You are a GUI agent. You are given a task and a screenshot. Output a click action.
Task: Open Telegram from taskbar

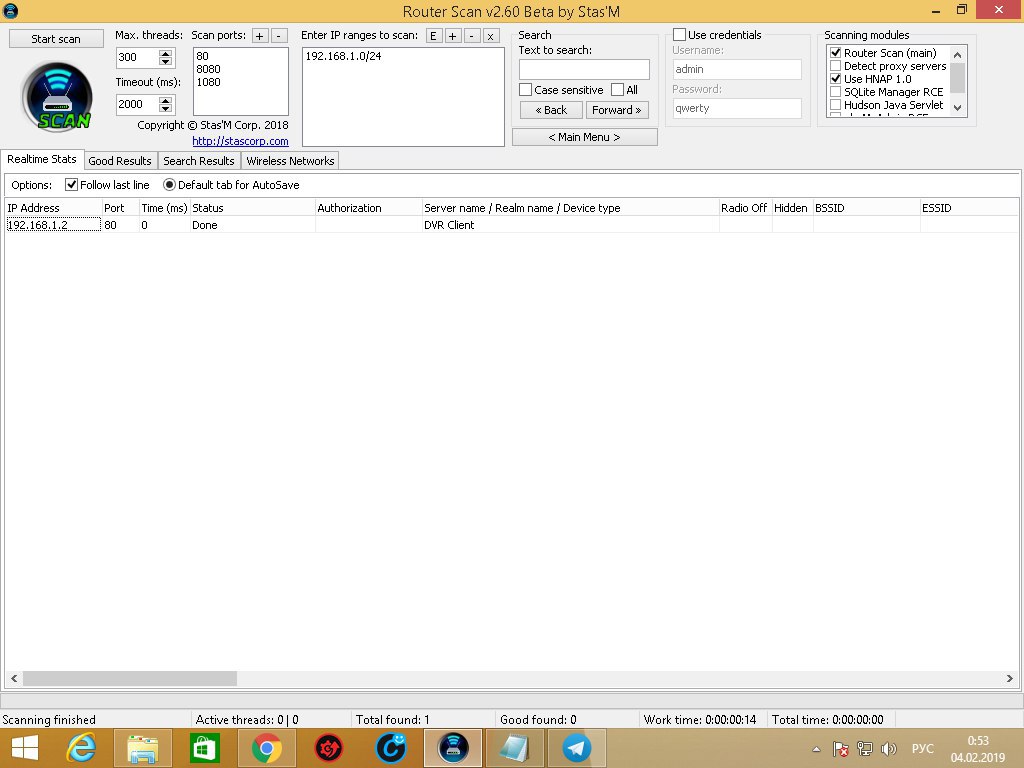pos(577,748)
